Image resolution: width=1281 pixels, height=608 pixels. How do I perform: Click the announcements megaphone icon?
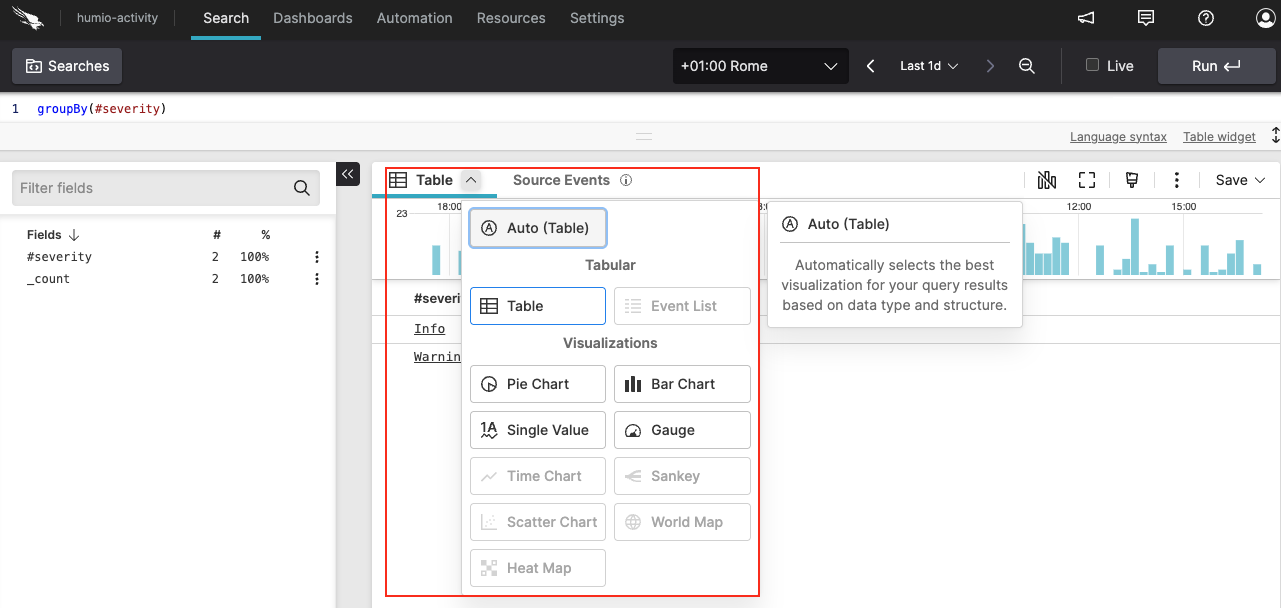[1086, 18]
